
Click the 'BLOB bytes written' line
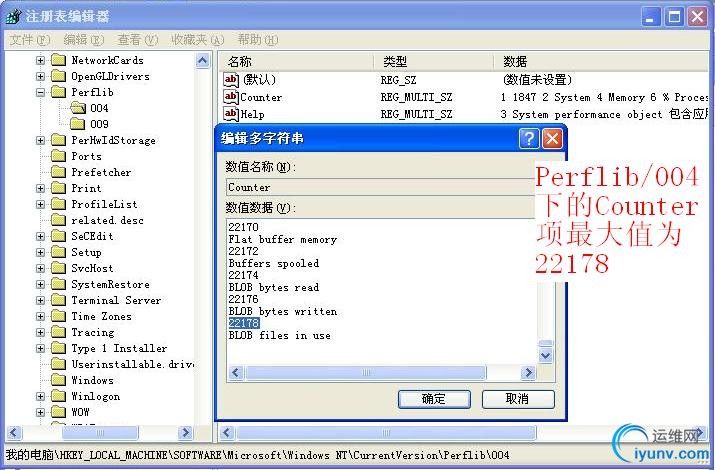pos(283,311)
